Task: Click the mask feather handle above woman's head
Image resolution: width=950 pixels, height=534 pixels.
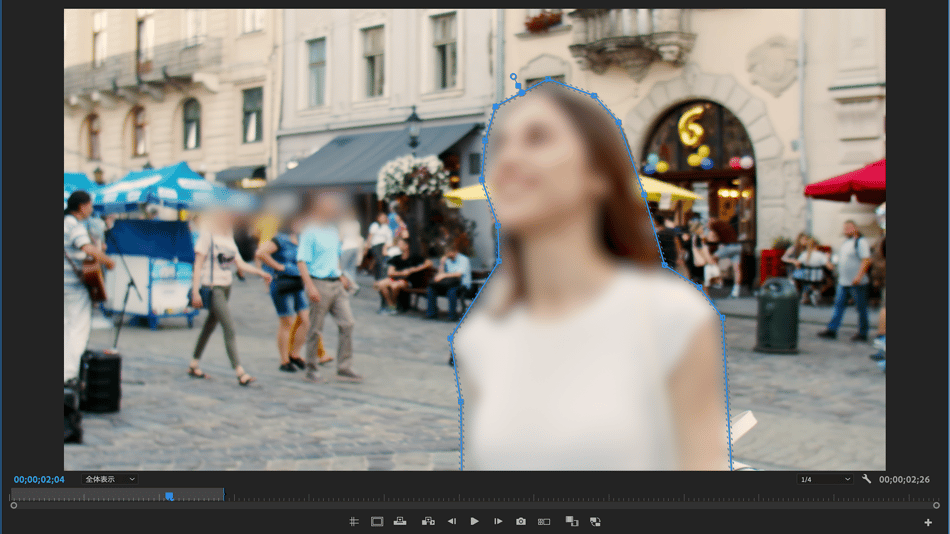Action: coord(514,76)
